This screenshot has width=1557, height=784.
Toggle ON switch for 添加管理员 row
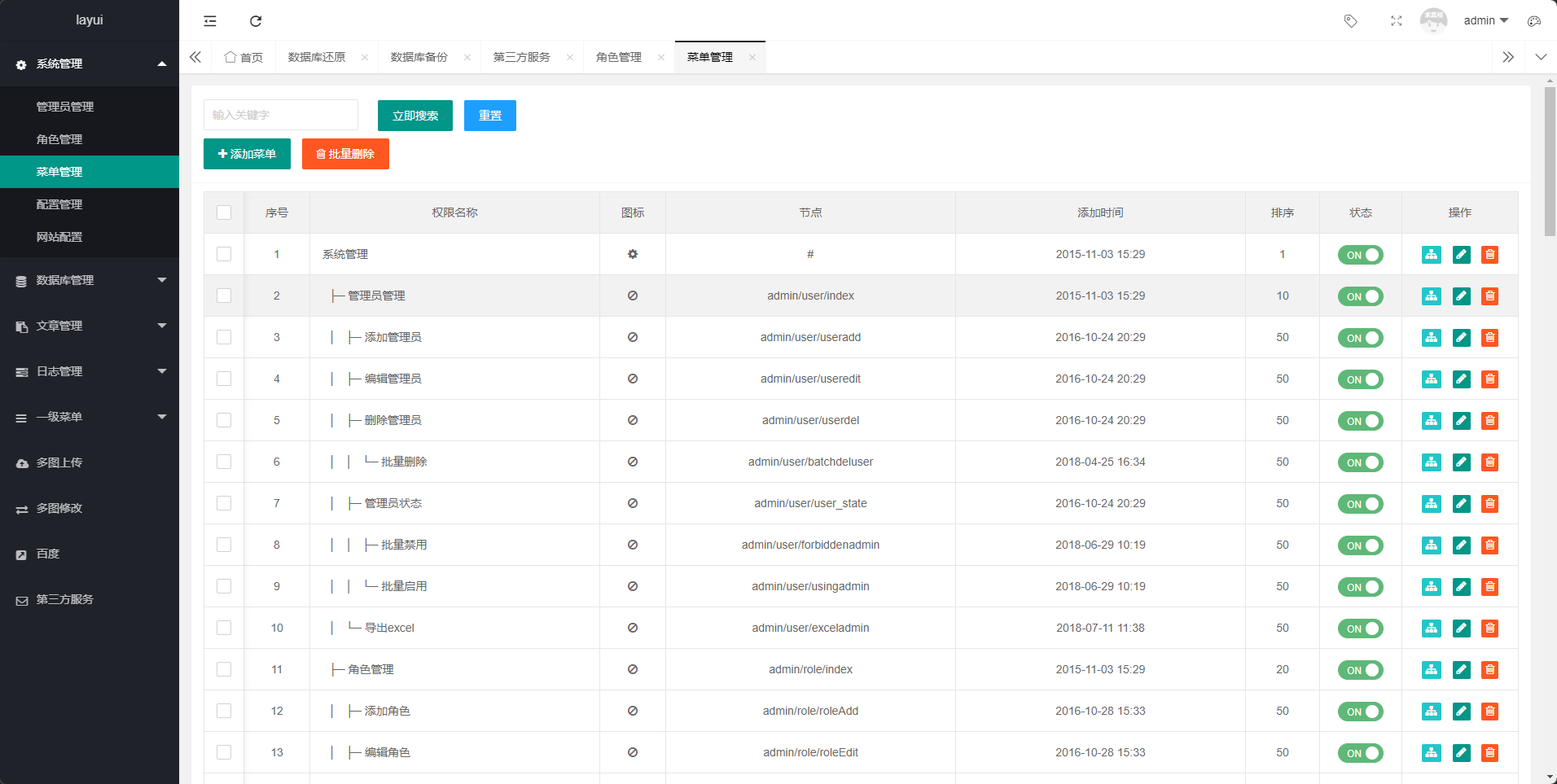tap(1361, 338)
